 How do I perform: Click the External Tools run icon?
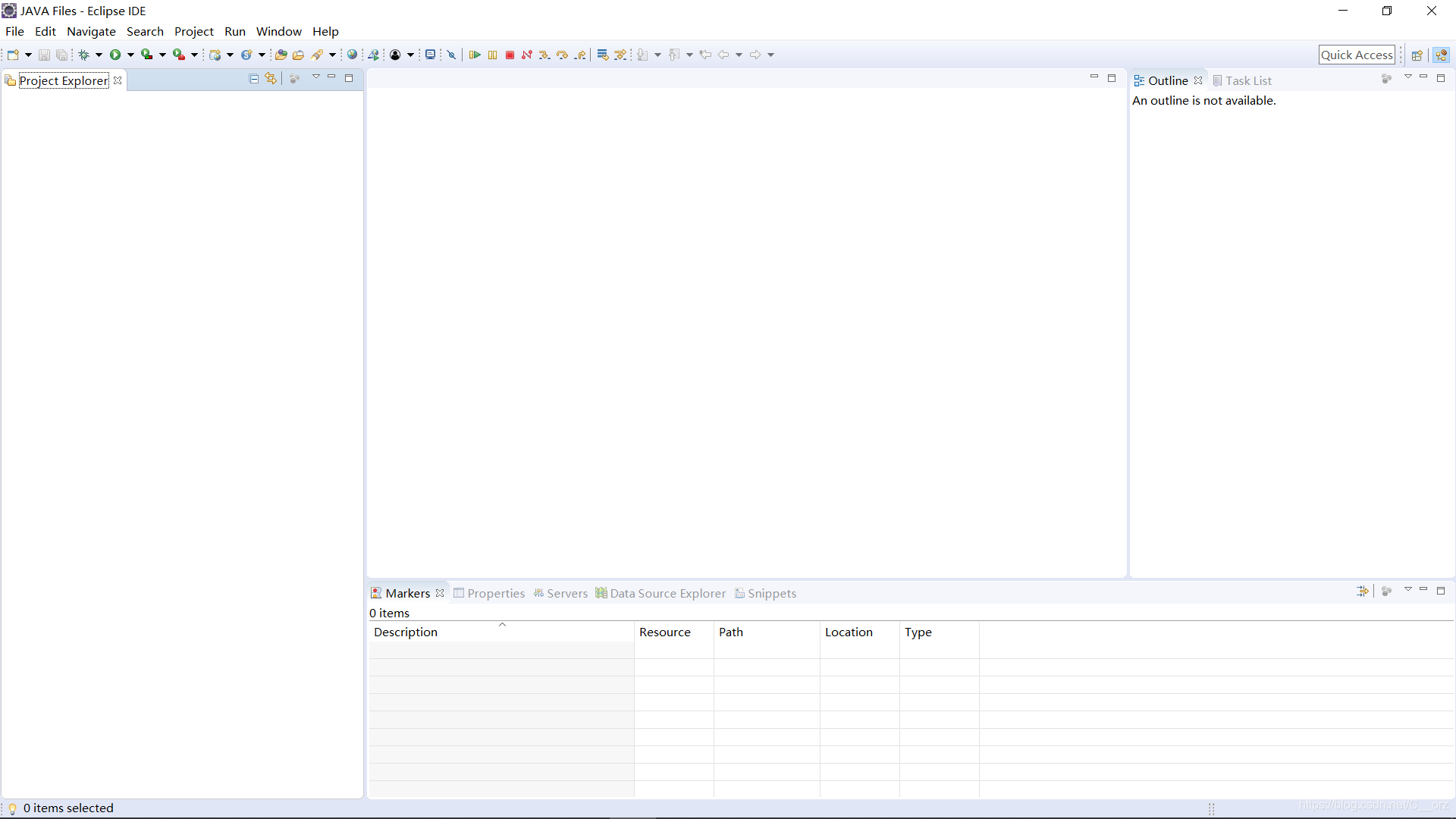tap(179, 55)
